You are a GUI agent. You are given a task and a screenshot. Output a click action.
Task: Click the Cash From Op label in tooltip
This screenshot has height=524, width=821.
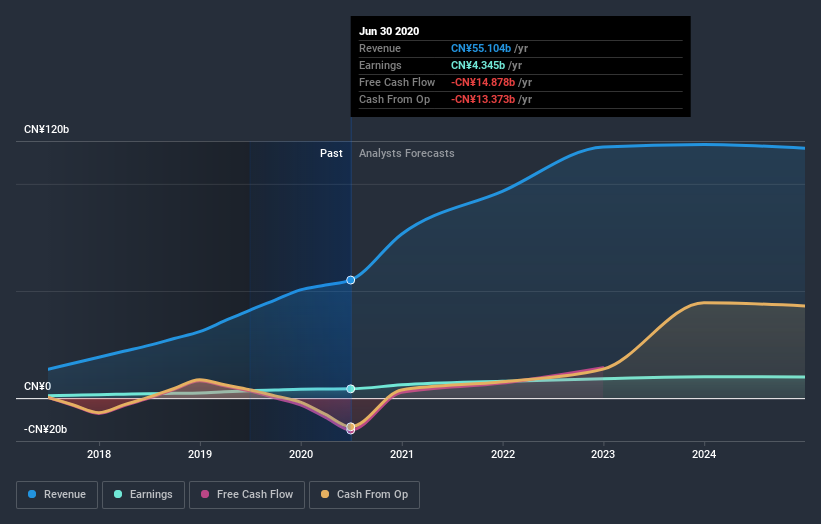tap(394, 99)
